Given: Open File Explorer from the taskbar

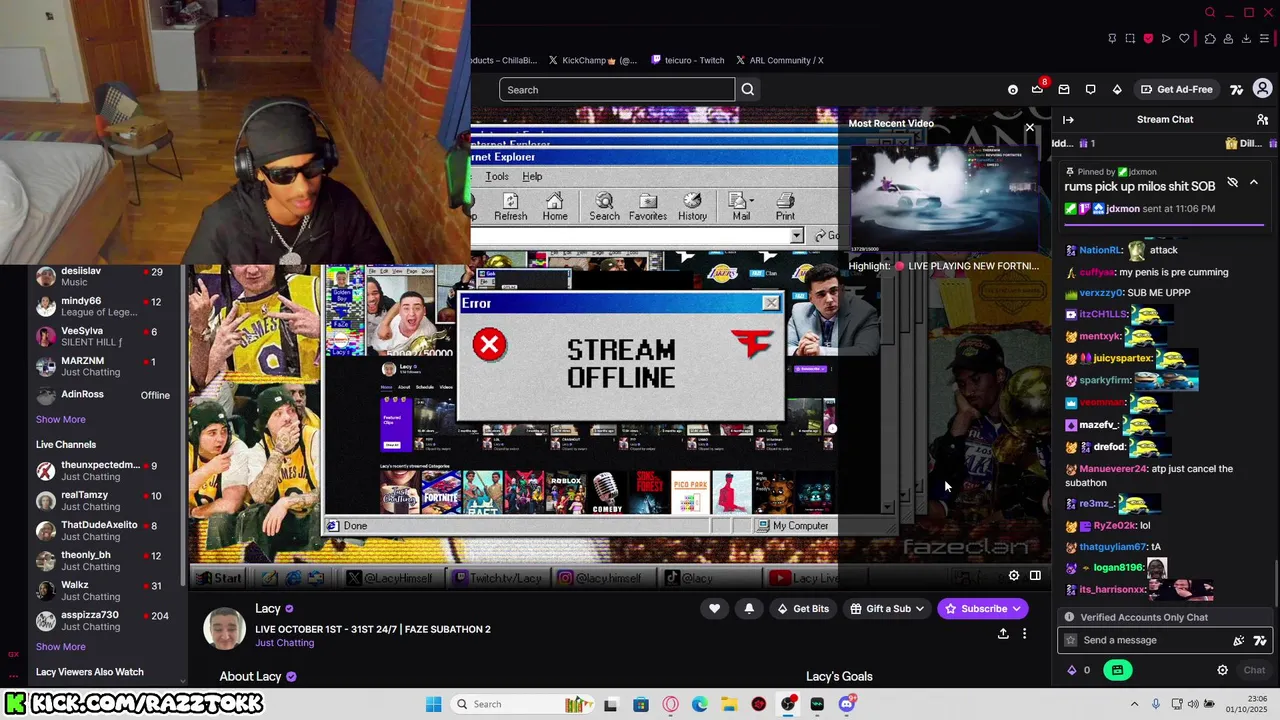Looking at the screenshot, I should click(729, 704).
